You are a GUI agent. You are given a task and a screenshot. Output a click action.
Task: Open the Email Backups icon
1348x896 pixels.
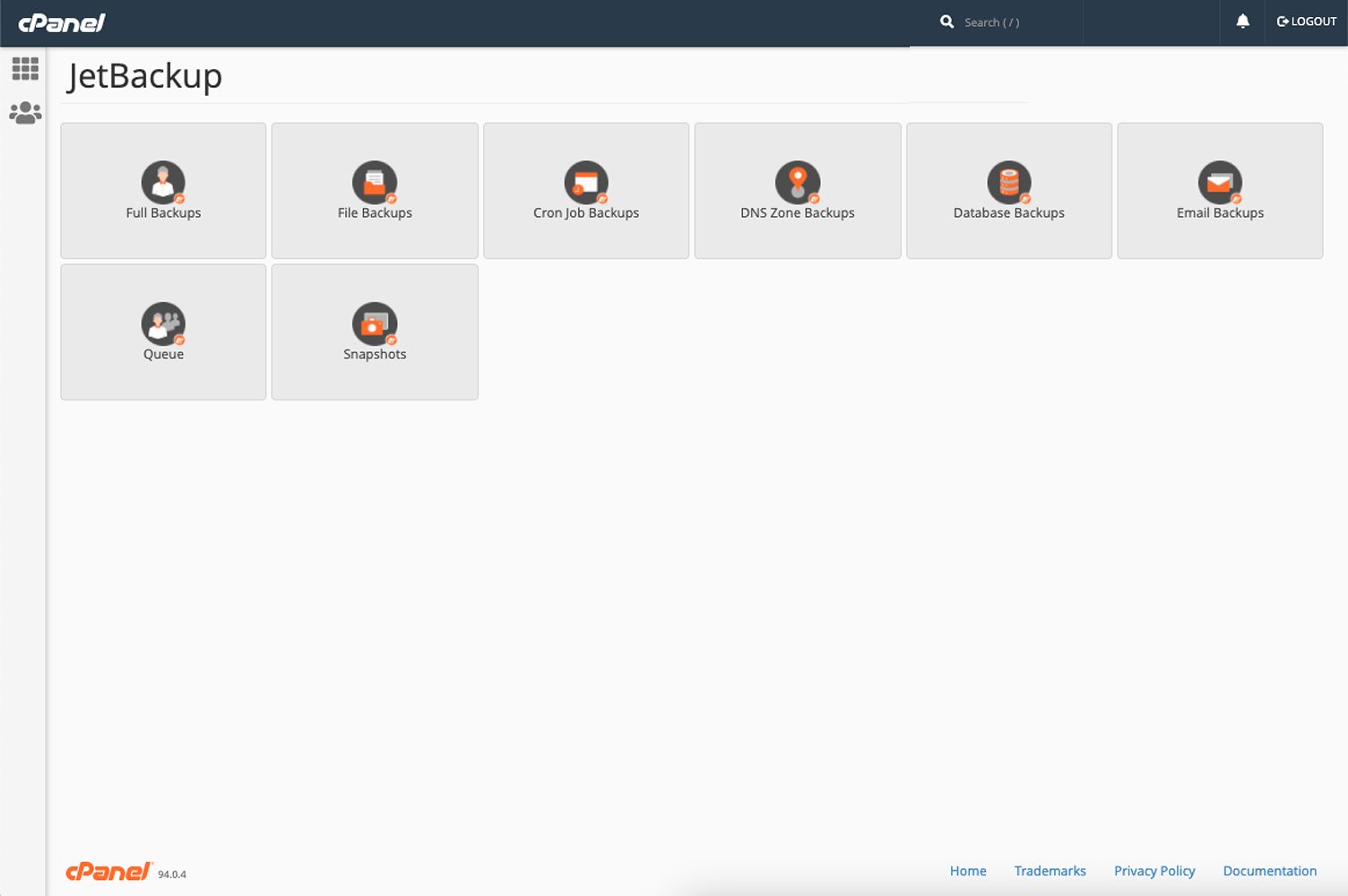tap(1220, 182)
